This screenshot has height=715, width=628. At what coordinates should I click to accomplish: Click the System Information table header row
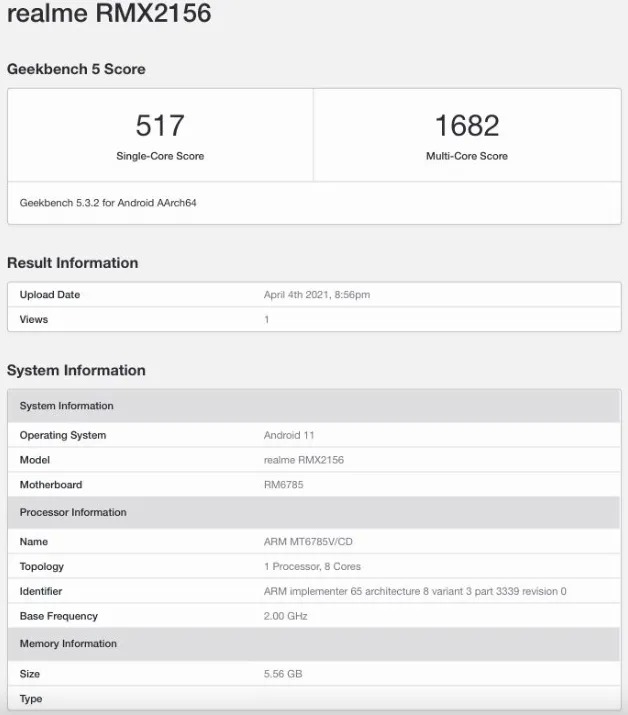click(x=314, y=406)
